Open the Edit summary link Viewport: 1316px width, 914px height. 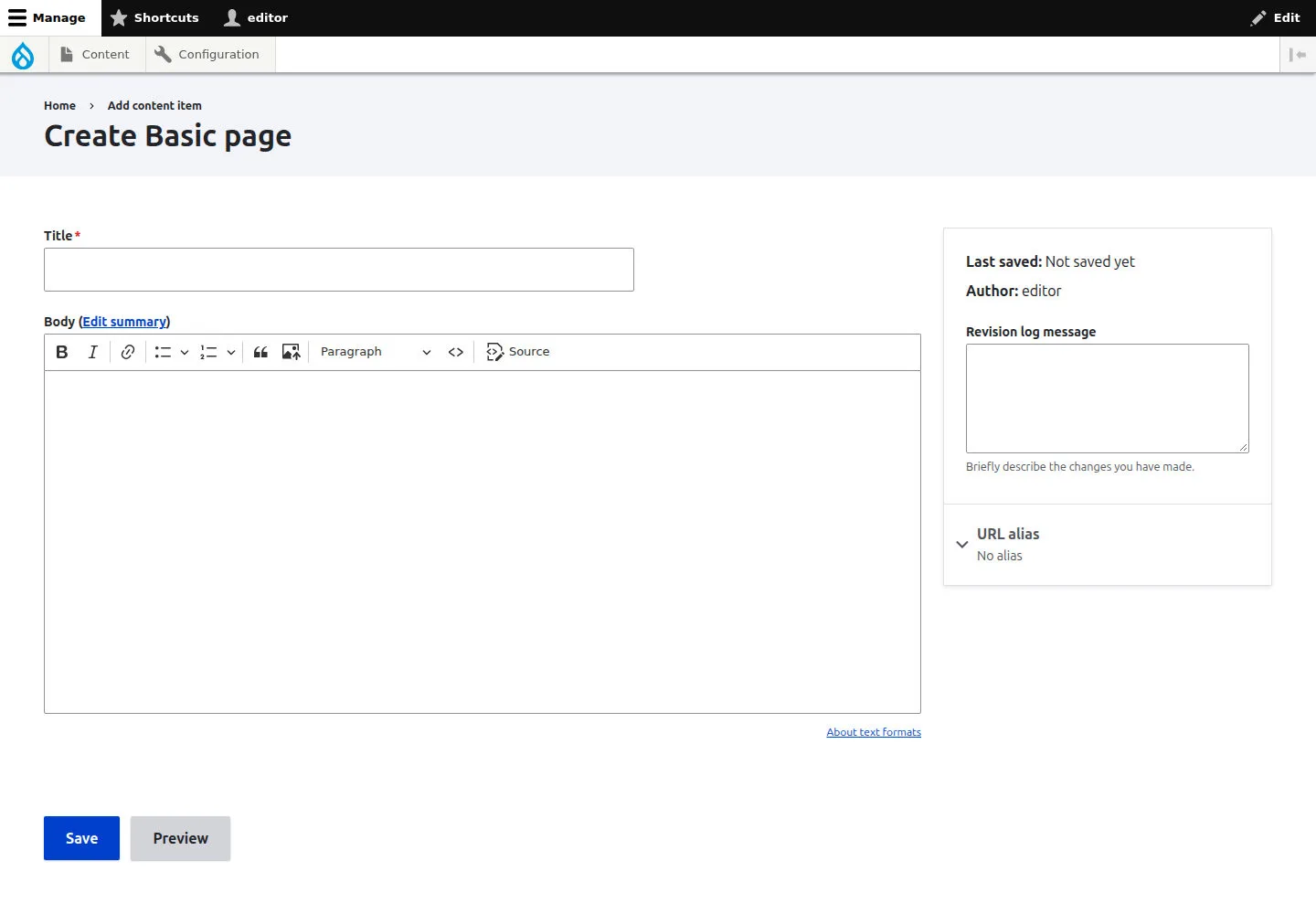[x=124, y=322]
